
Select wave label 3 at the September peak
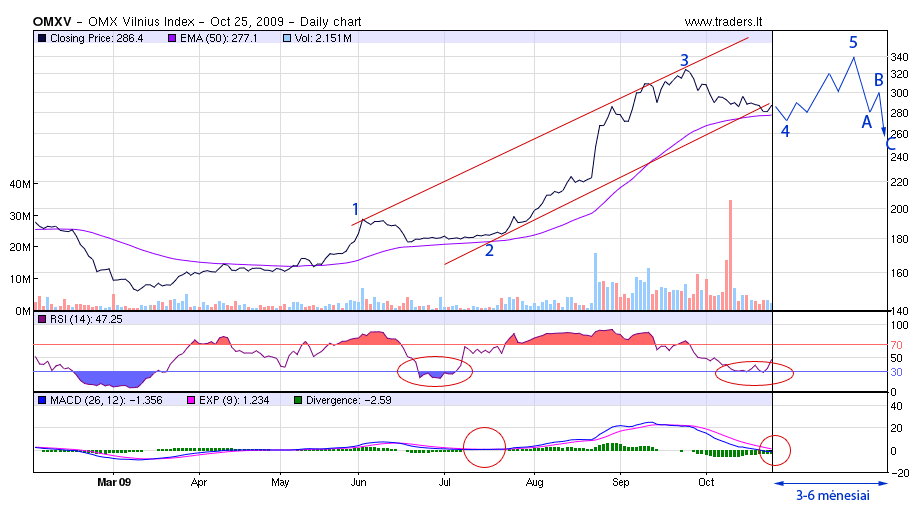coord(684,60)
